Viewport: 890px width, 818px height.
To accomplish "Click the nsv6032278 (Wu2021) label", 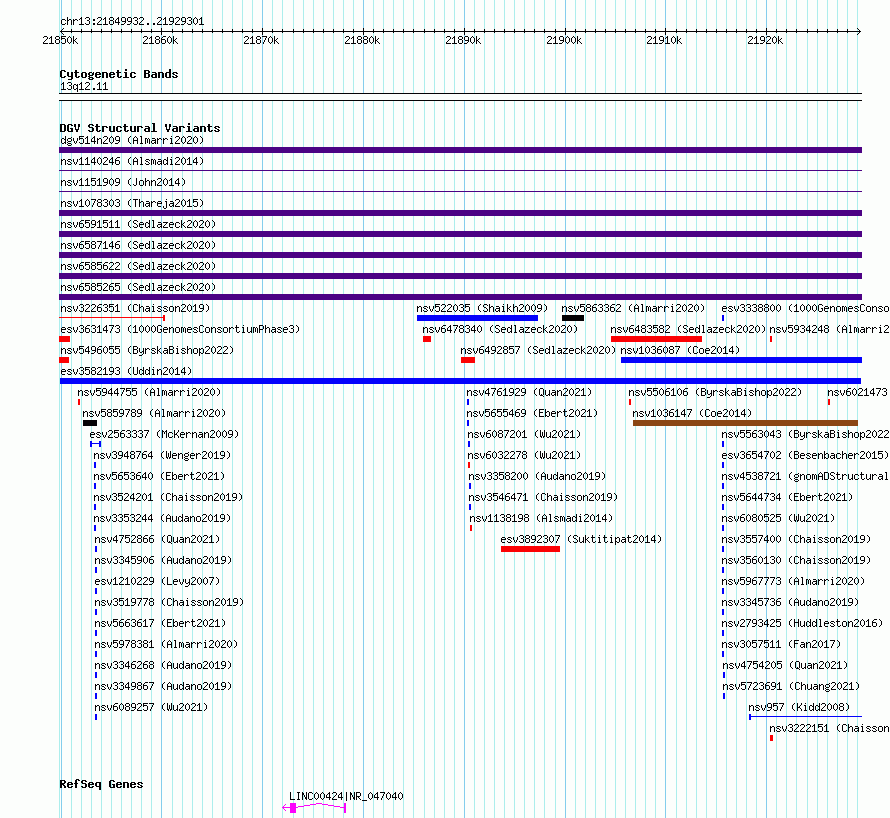I will pos(524,455).
